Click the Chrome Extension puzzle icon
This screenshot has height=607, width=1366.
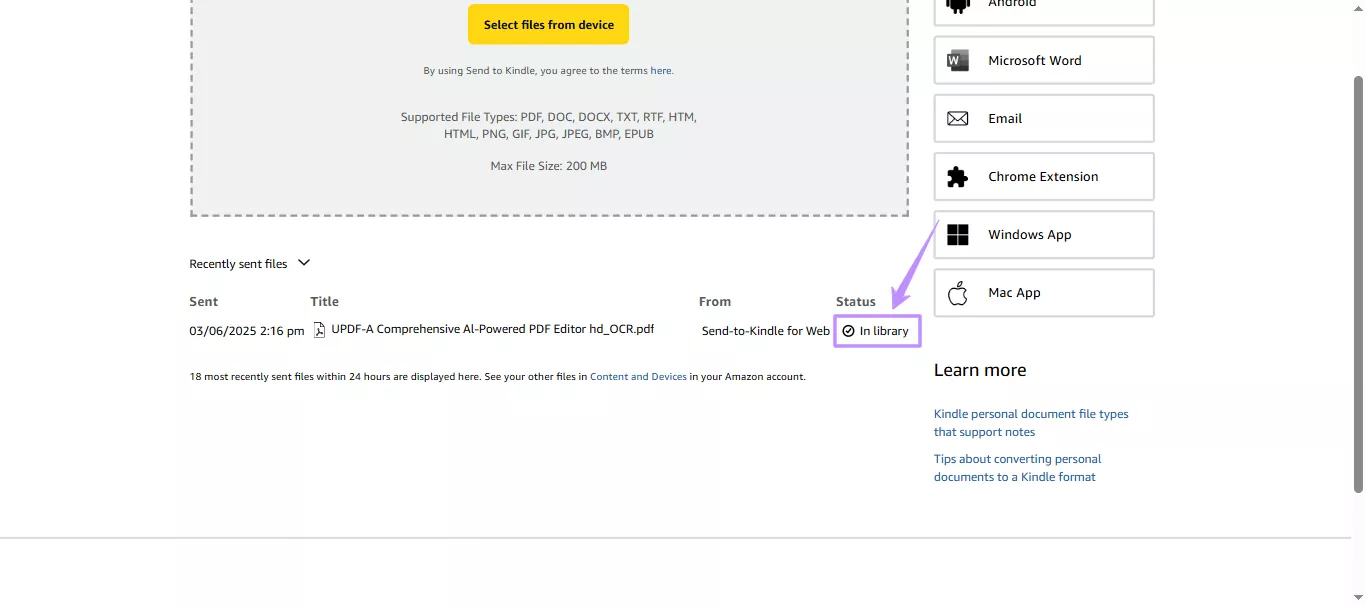coord(957,176)
